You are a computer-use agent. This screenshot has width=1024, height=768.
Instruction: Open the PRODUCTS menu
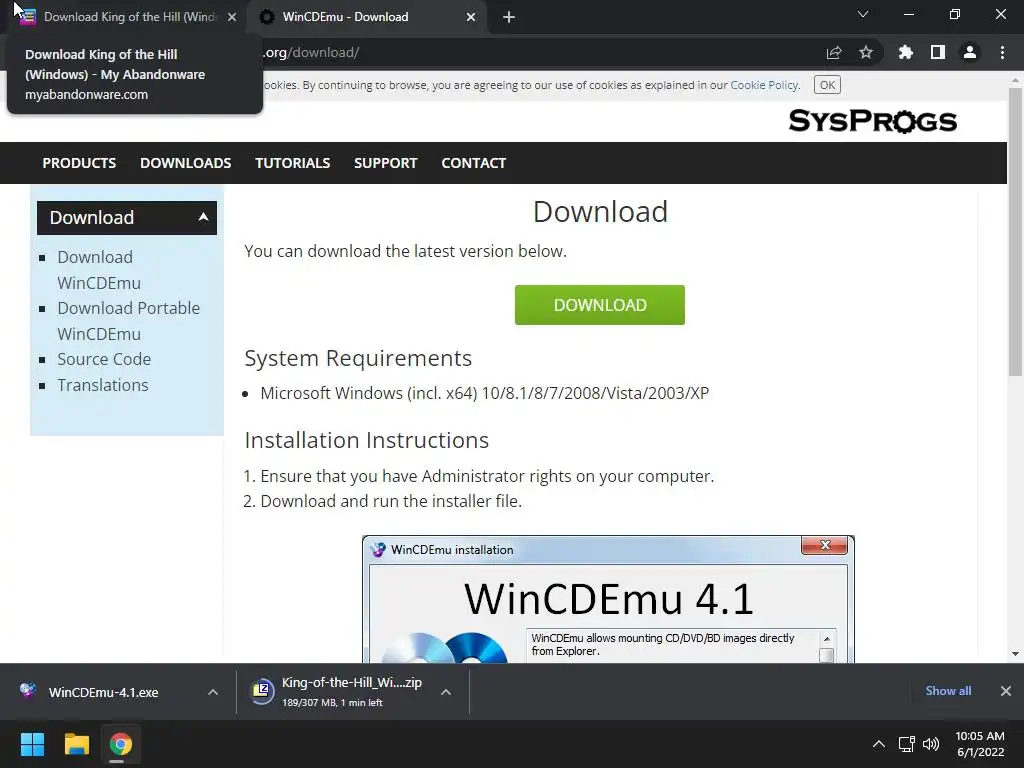pyautogui.click(x=79, y=163)
